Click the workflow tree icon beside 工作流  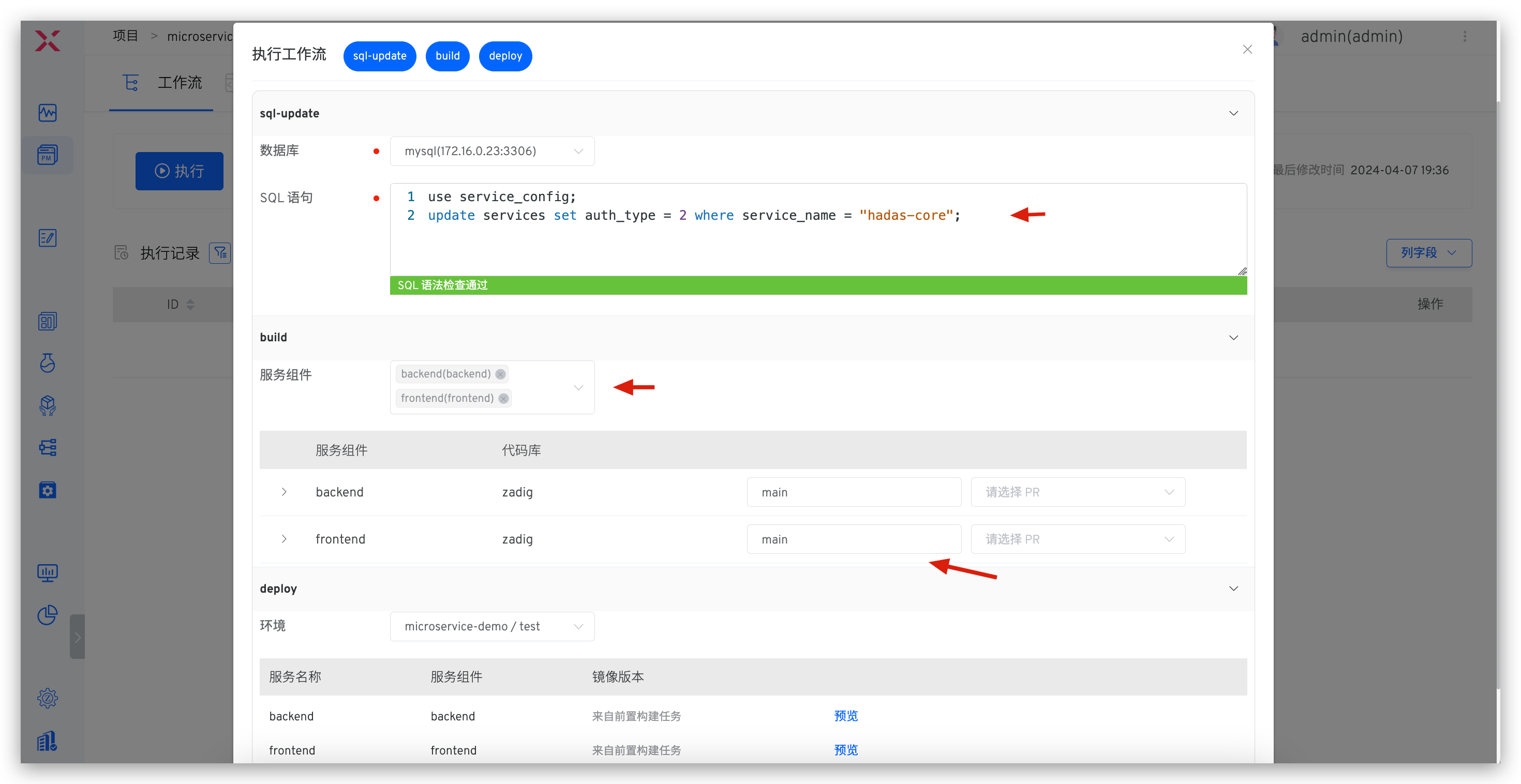(x=130, y=82)
